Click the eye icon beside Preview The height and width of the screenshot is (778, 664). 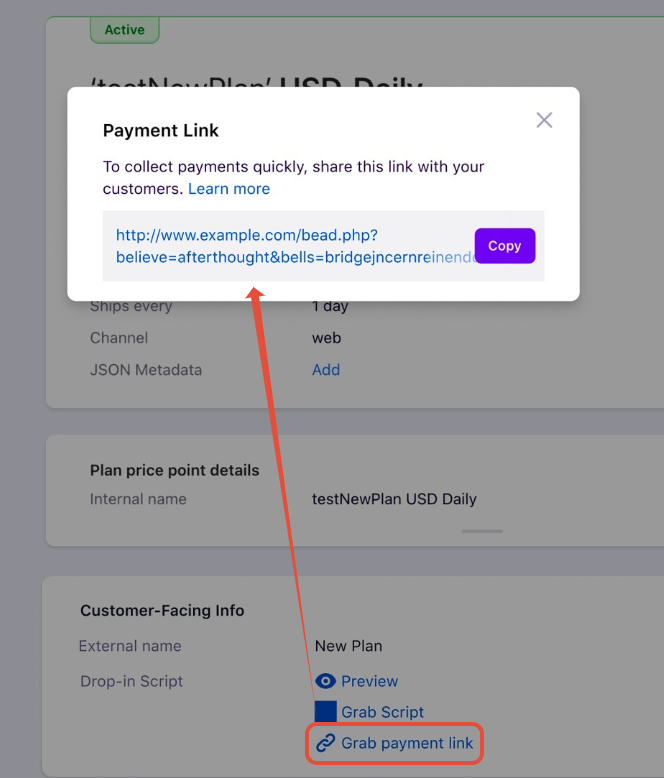click(x=326, y=681)
